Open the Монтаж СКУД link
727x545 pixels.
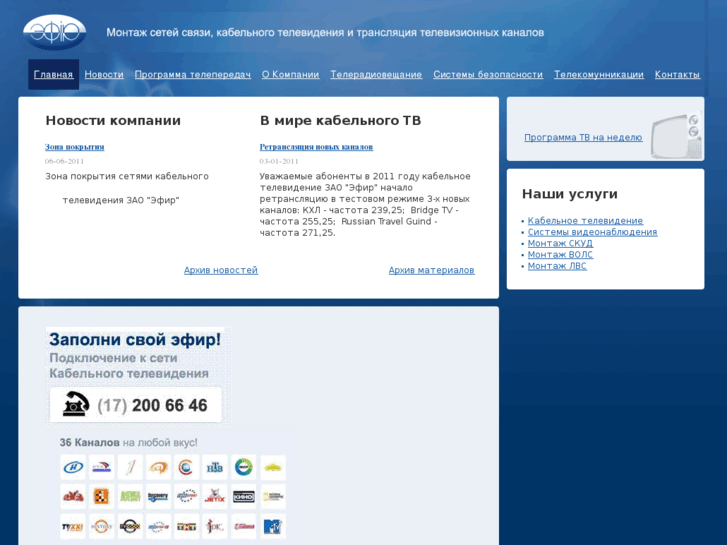click(560, 243)
